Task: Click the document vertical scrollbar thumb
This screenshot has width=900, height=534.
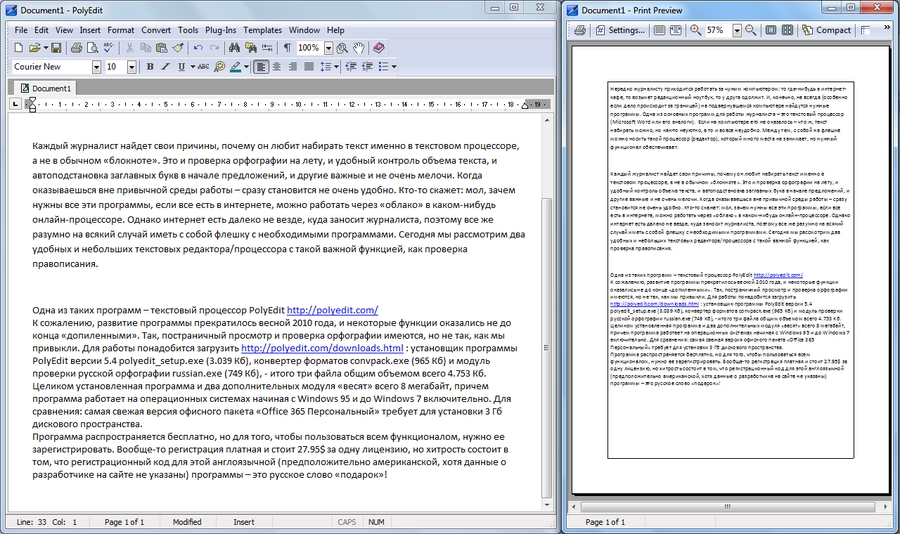Action: [x=546, y=347]
